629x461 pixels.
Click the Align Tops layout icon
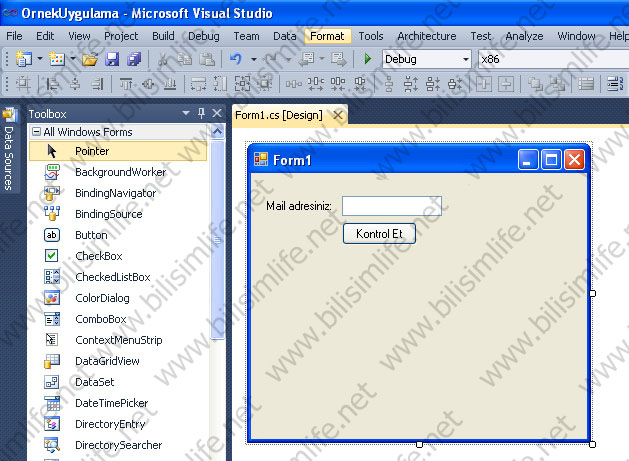click(126, 84)
